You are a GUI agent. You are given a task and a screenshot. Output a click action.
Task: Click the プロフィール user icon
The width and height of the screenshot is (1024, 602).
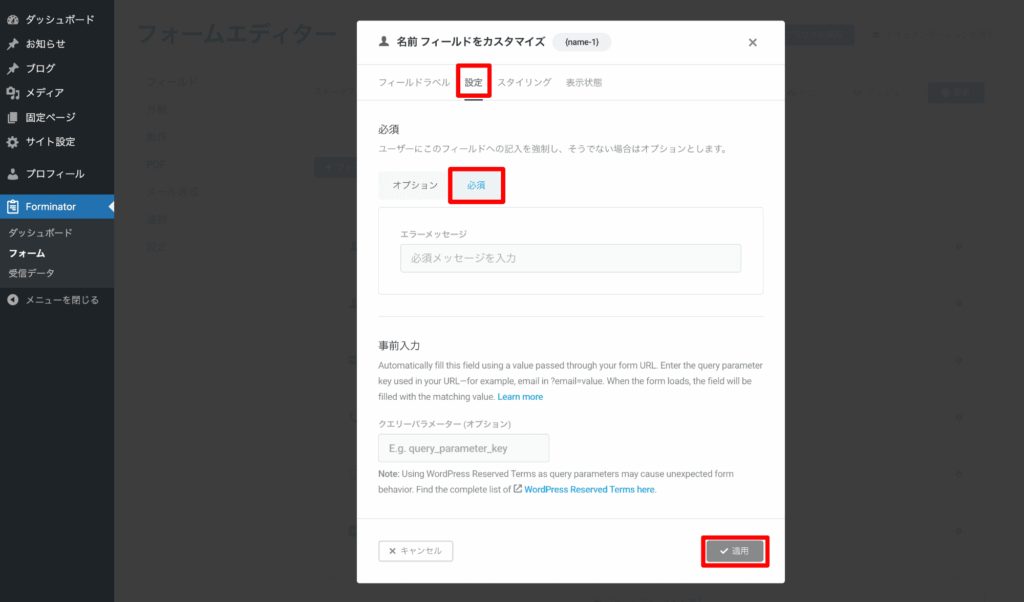tap(12, 174)
